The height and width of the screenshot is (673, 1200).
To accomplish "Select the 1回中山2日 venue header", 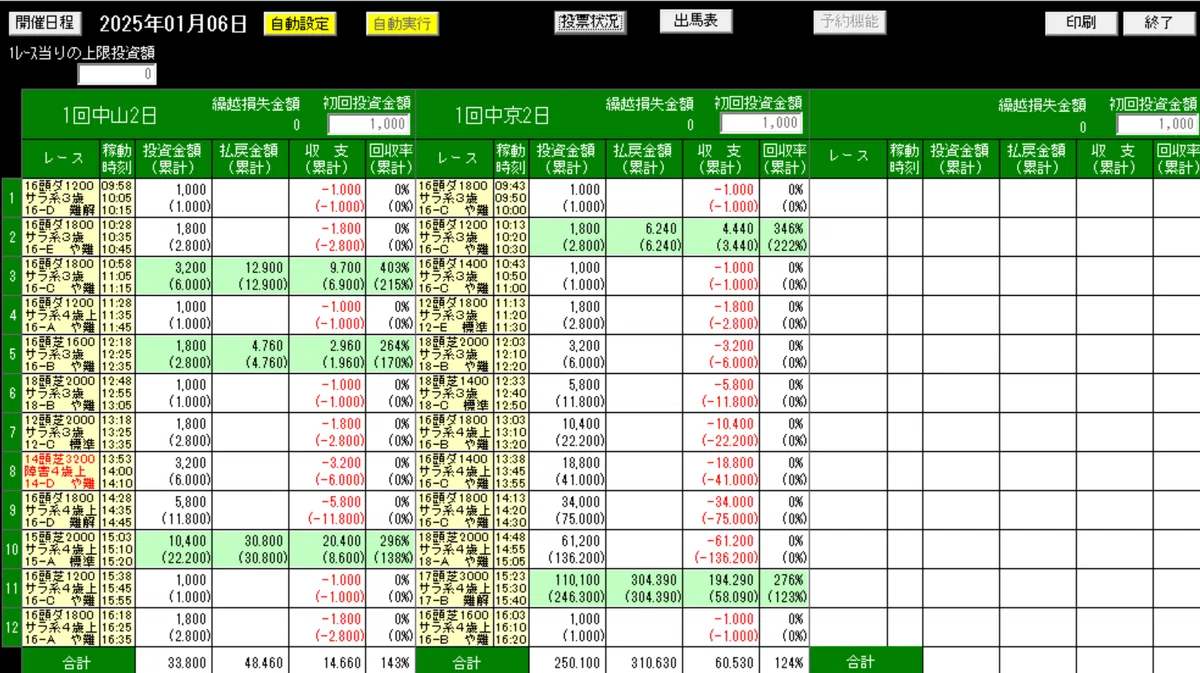I will coord(110,114).
